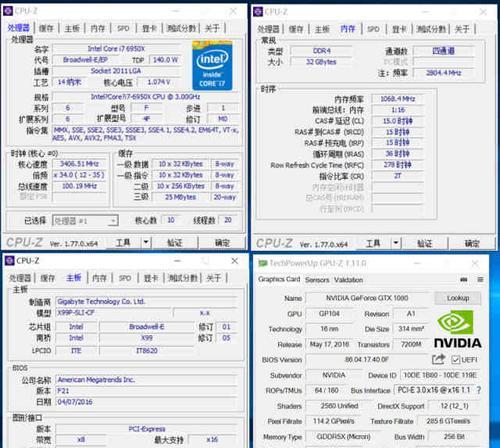500x448 pixels.
Task: Click the Lookup button in GPU-Z
Action: (x=458, y=298)
